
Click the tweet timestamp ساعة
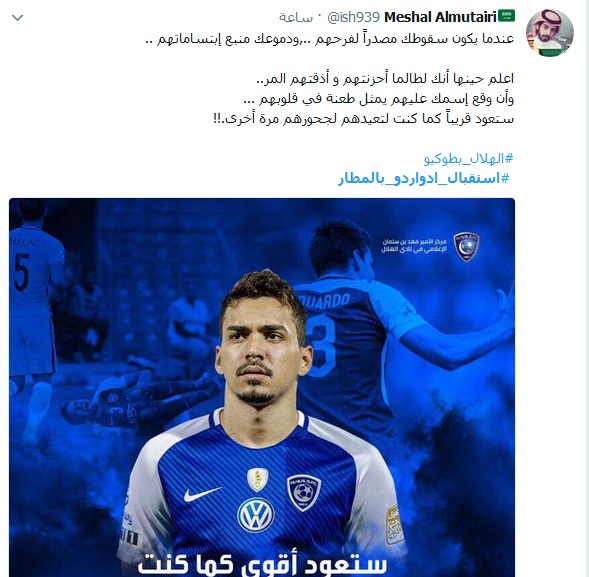tap(296, 18)
